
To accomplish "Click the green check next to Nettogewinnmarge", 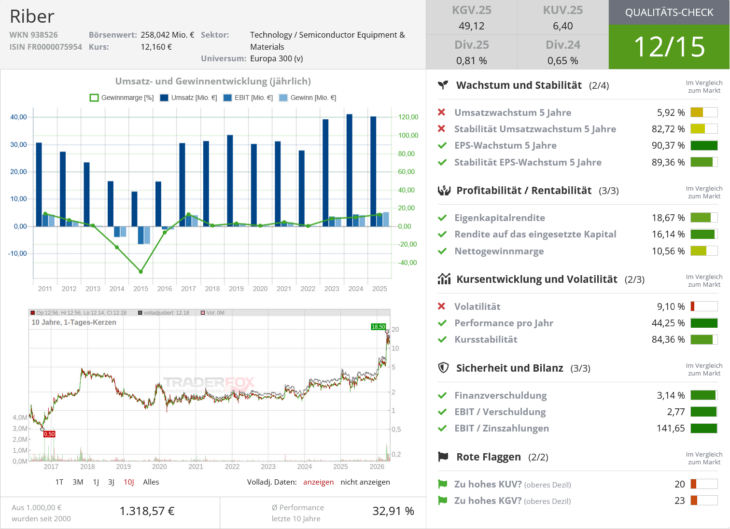I will [x=442, y=251].
